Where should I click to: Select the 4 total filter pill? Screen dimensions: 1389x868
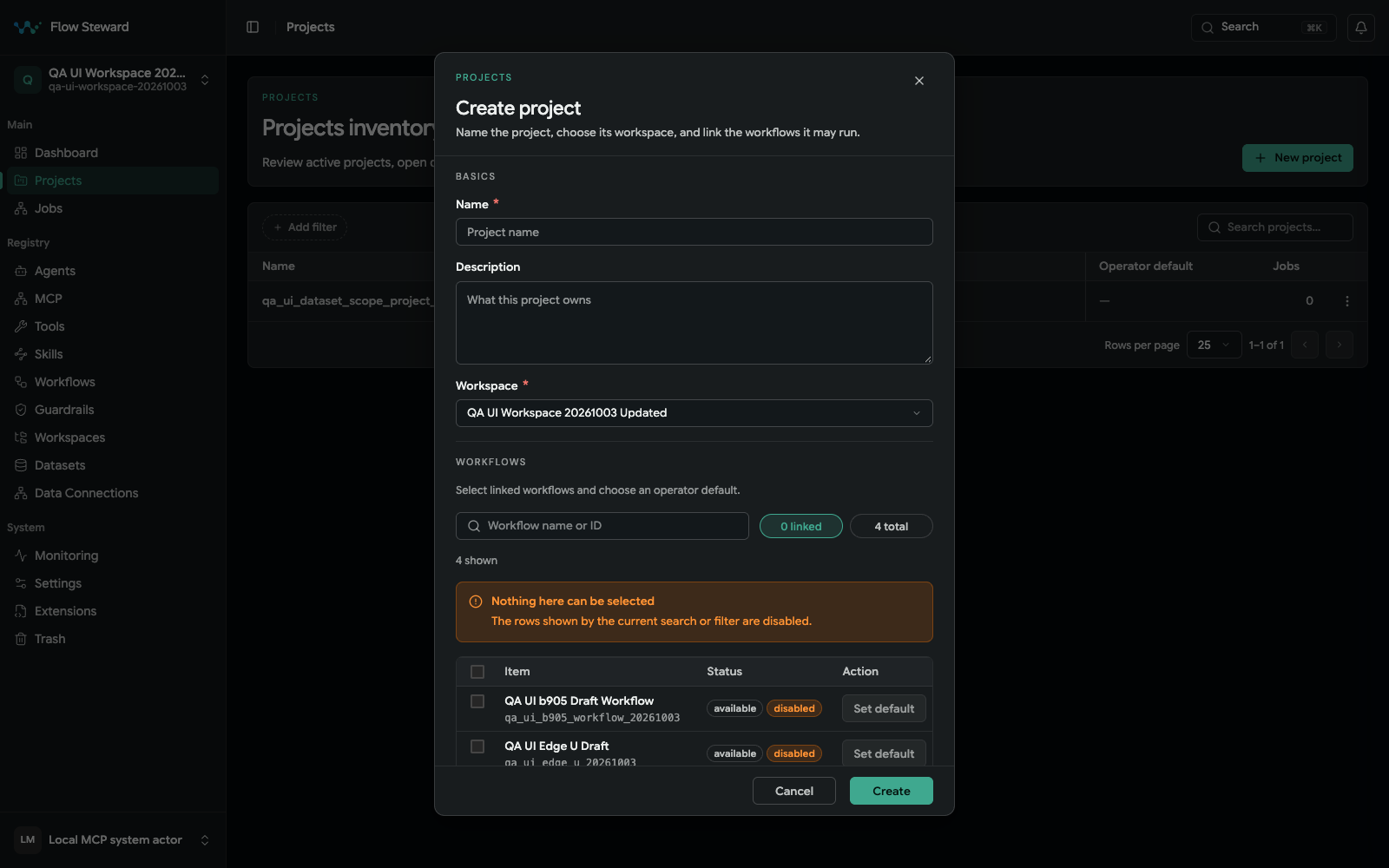(892, 526)
